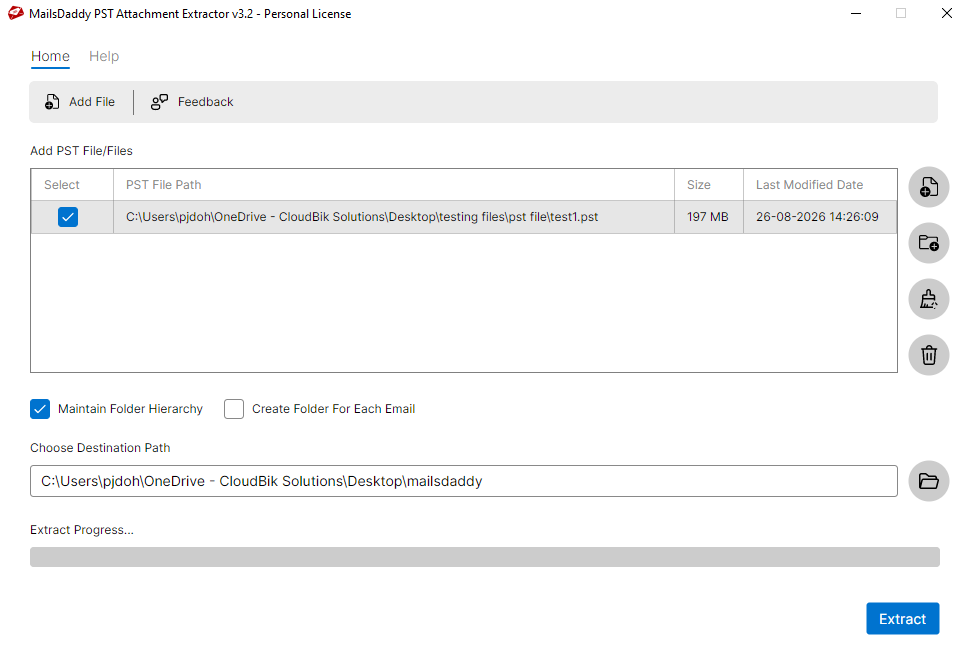Screen dimensions: 970x653
Task: Click the Extract Progress bar
Action: [x=485, y=557]
